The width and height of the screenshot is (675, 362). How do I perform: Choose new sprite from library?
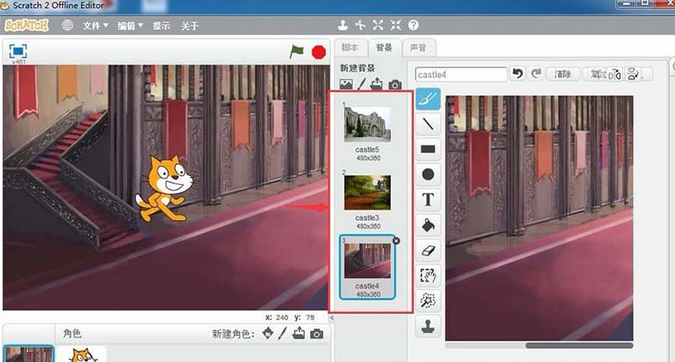(x=268, y=333)
